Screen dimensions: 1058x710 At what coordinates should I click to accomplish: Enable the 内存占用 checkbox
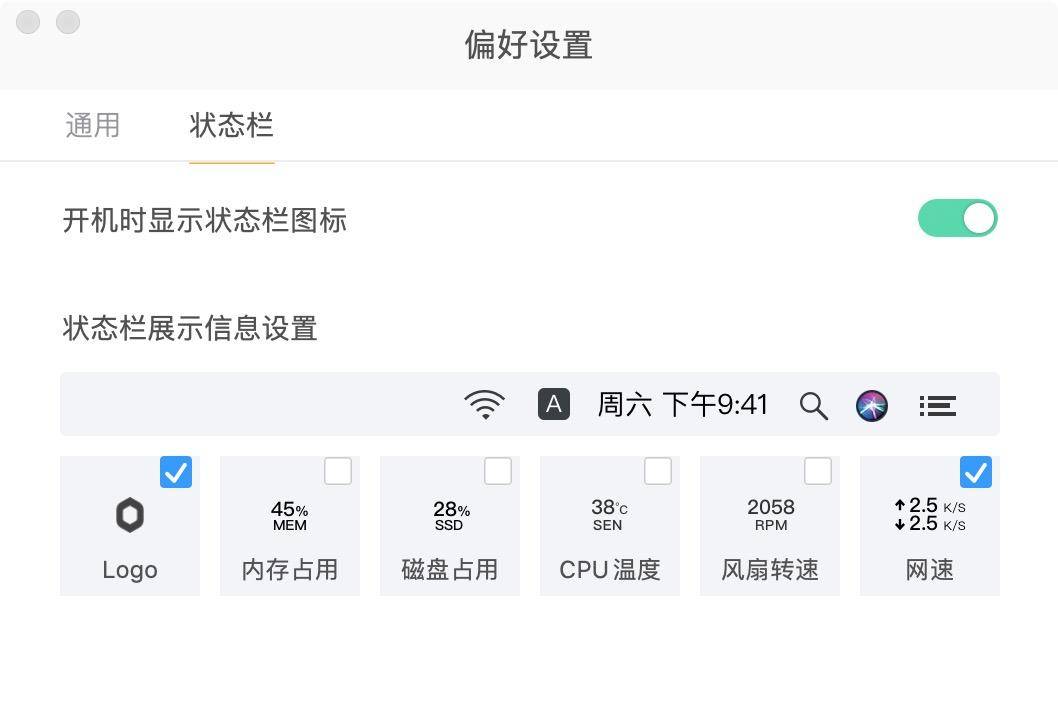(x=337, y=471)
